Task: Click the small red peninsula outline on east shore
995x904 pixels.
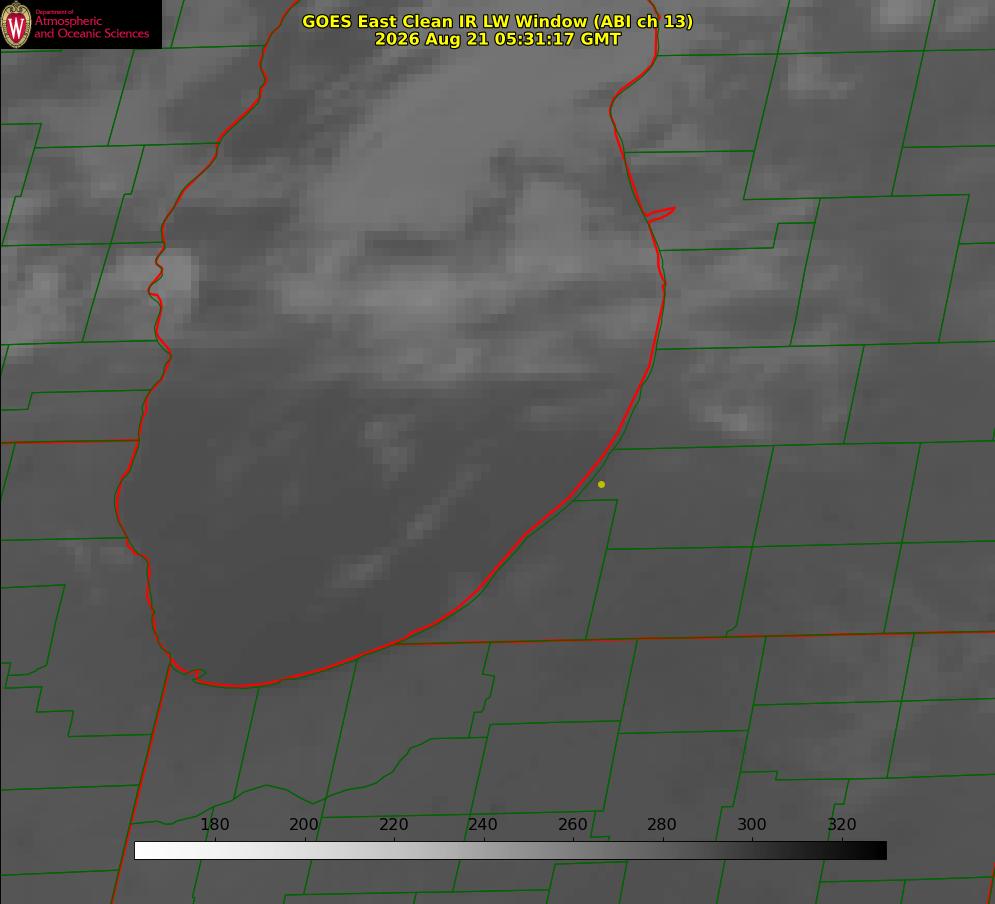Action: [661, 214]
